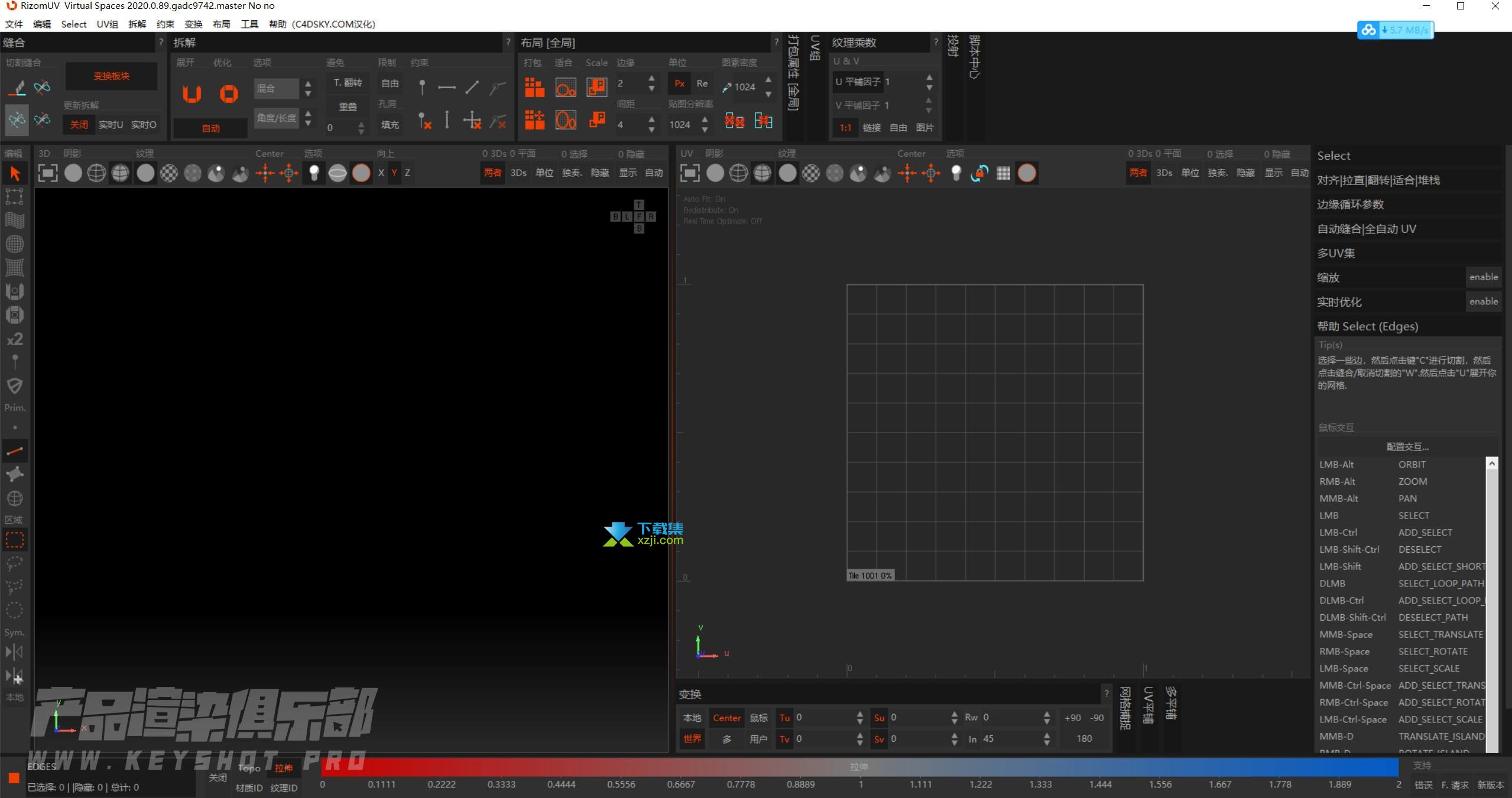
Task: Click the Pack islands icon in 布局 panel
Action: coord(534,87)
